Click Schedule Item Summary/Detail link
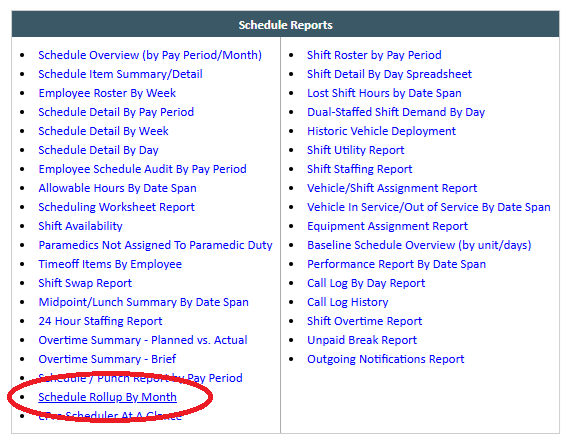578x447 pixels. [120, 74]
